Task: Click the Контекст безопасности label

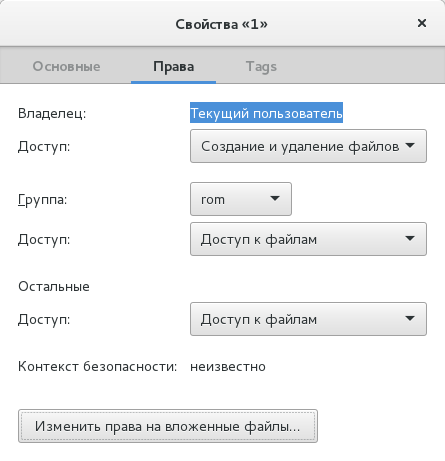Action: [x=98, y=366]
